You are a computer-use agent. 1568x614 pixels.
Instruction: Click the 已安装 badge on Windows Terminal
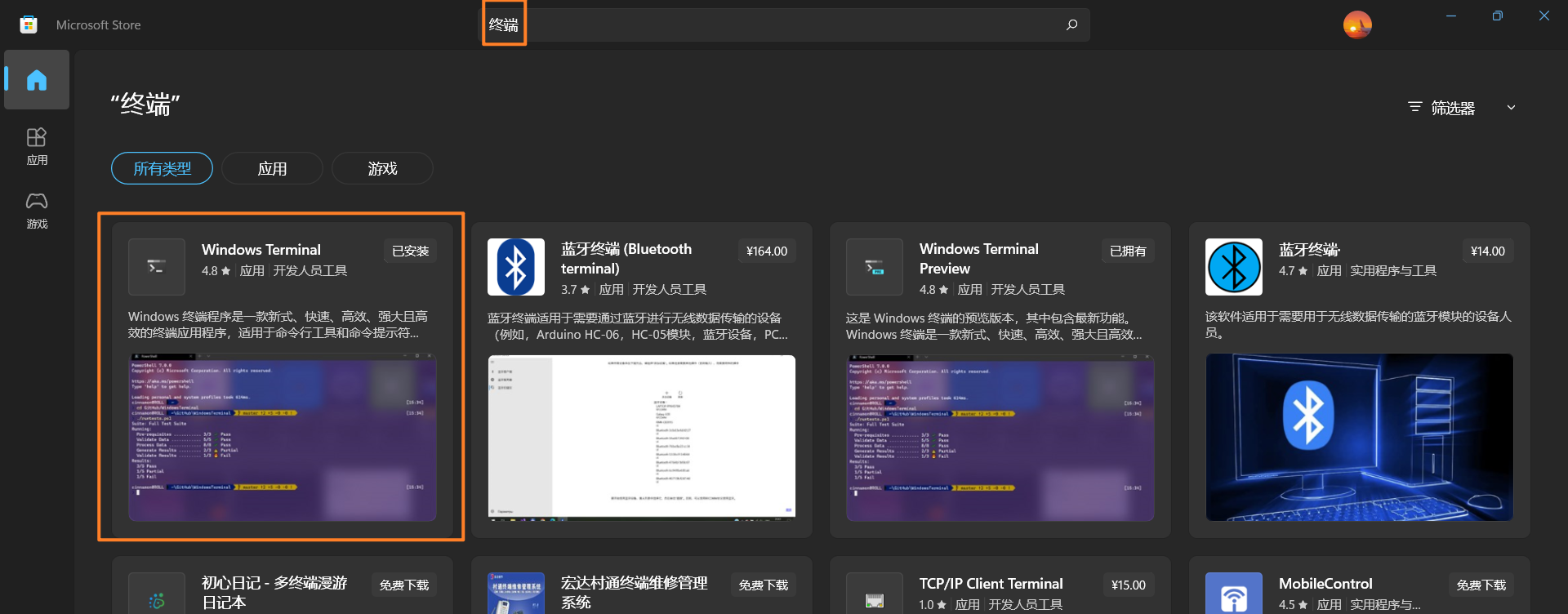click(x=410, y=251)
